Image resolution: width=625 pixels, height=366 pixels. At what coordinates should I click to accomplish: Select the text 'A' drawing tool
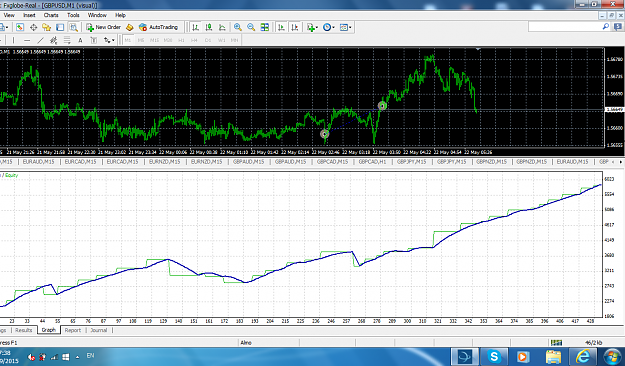tap(80, 40)
